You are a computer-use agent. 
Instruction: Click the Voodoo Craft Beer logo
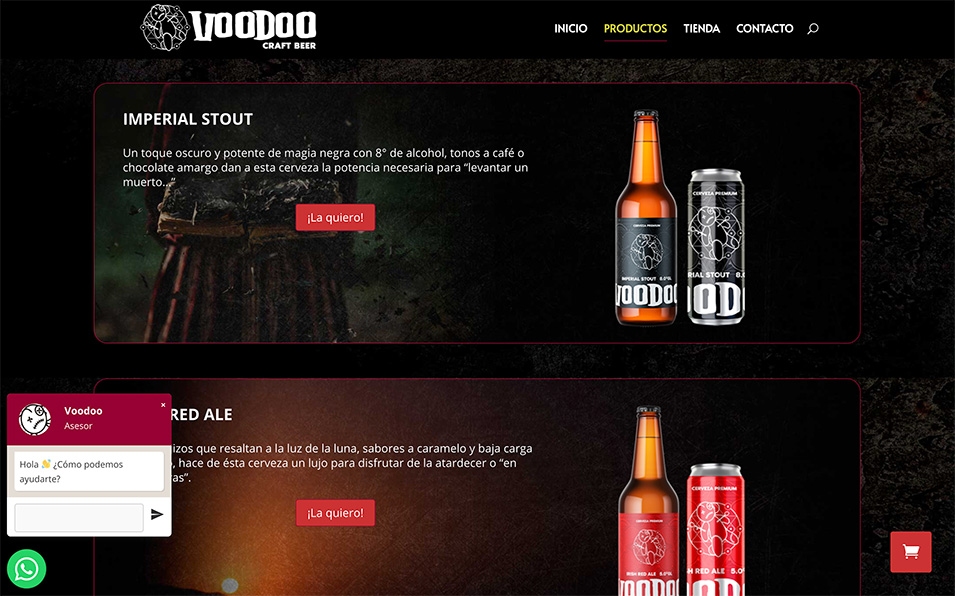[228, 28]
